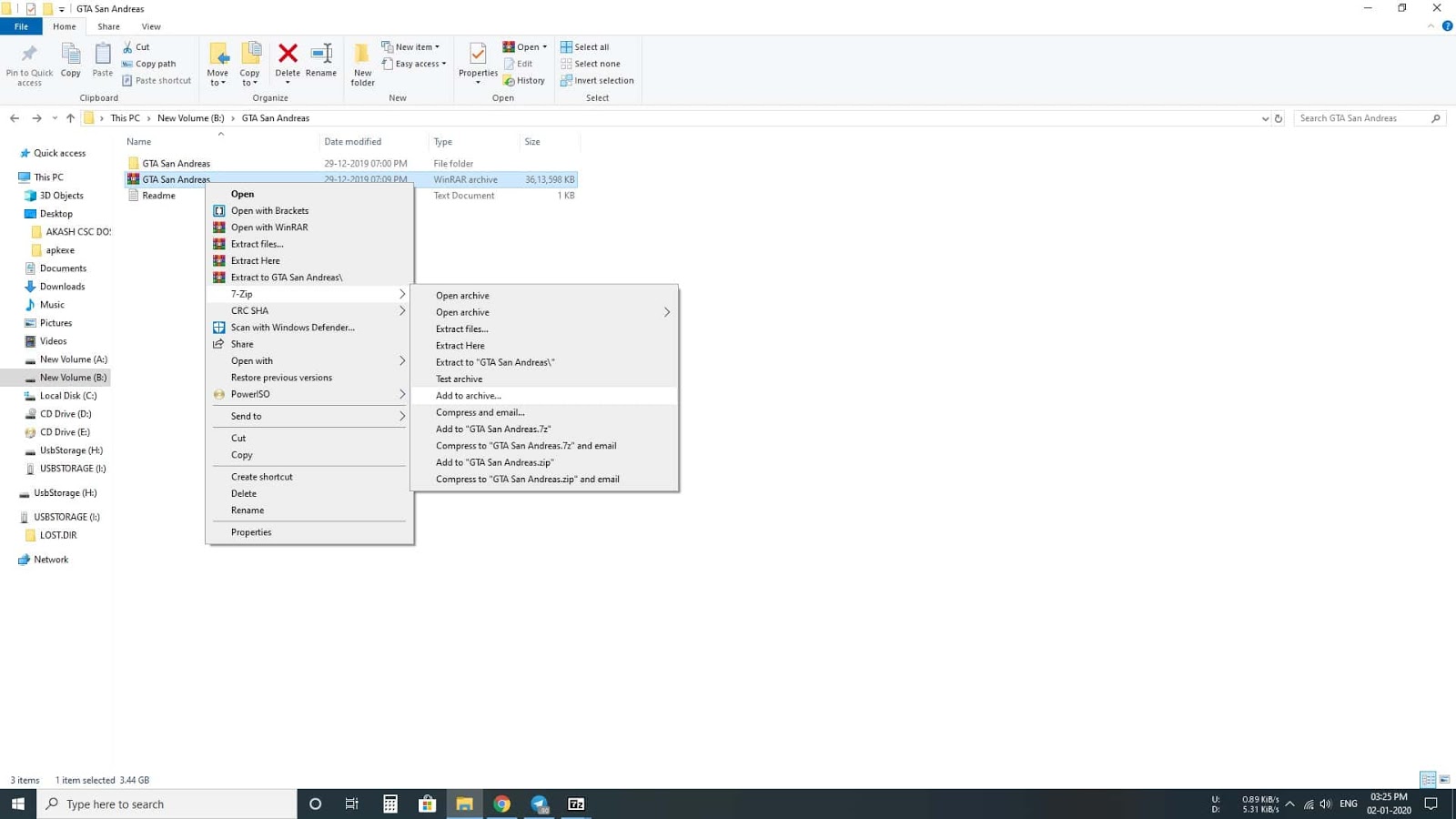Select Local Disk (C:) in sidebar
Screen dimensions: 1456x819
tap(68, 396)
